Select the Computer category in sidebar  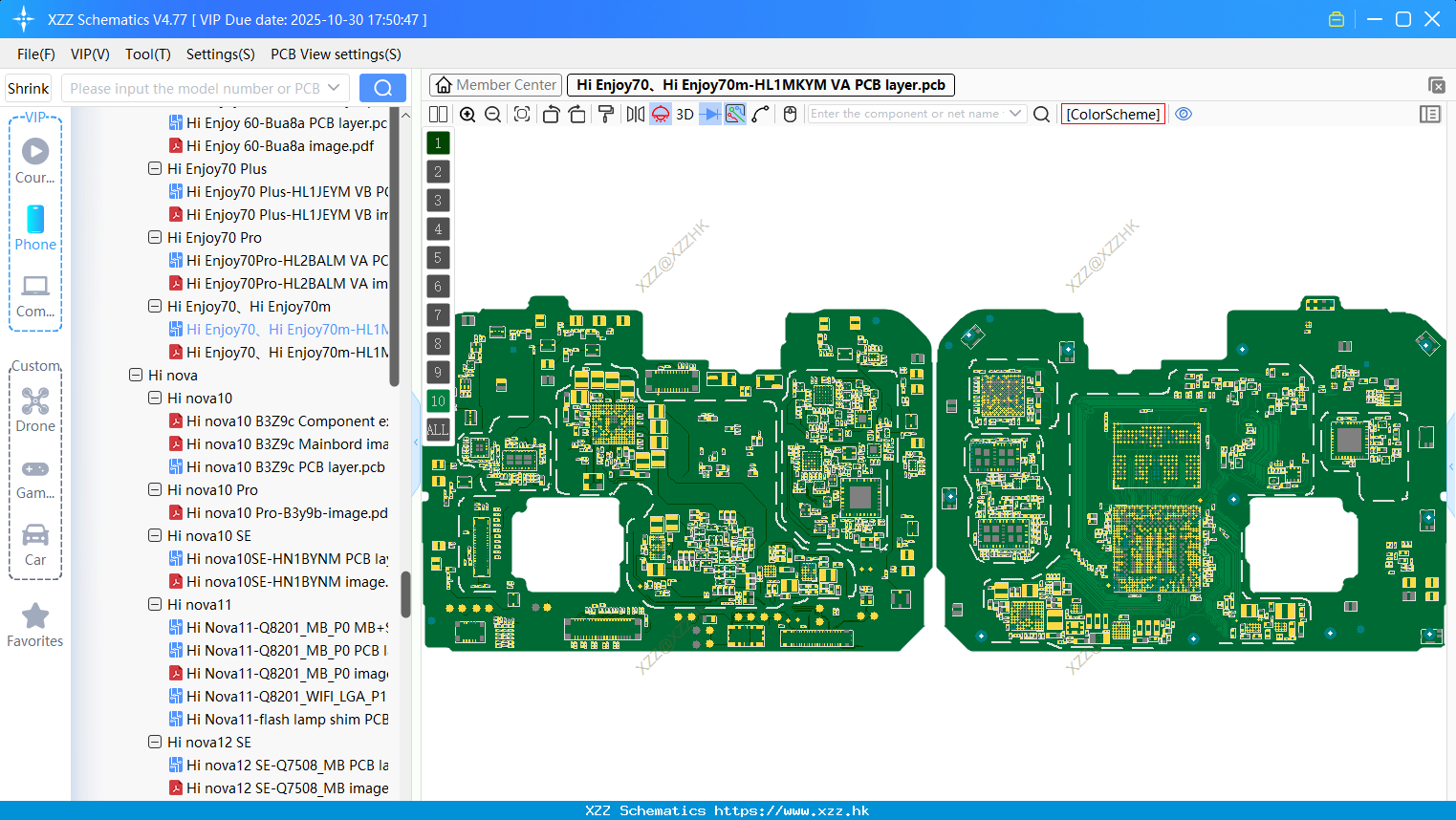35,295
